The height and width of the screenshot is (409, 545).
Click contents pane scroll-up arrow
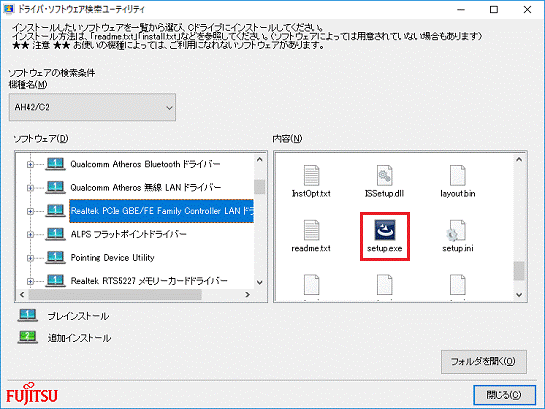(x=519, y=159)
